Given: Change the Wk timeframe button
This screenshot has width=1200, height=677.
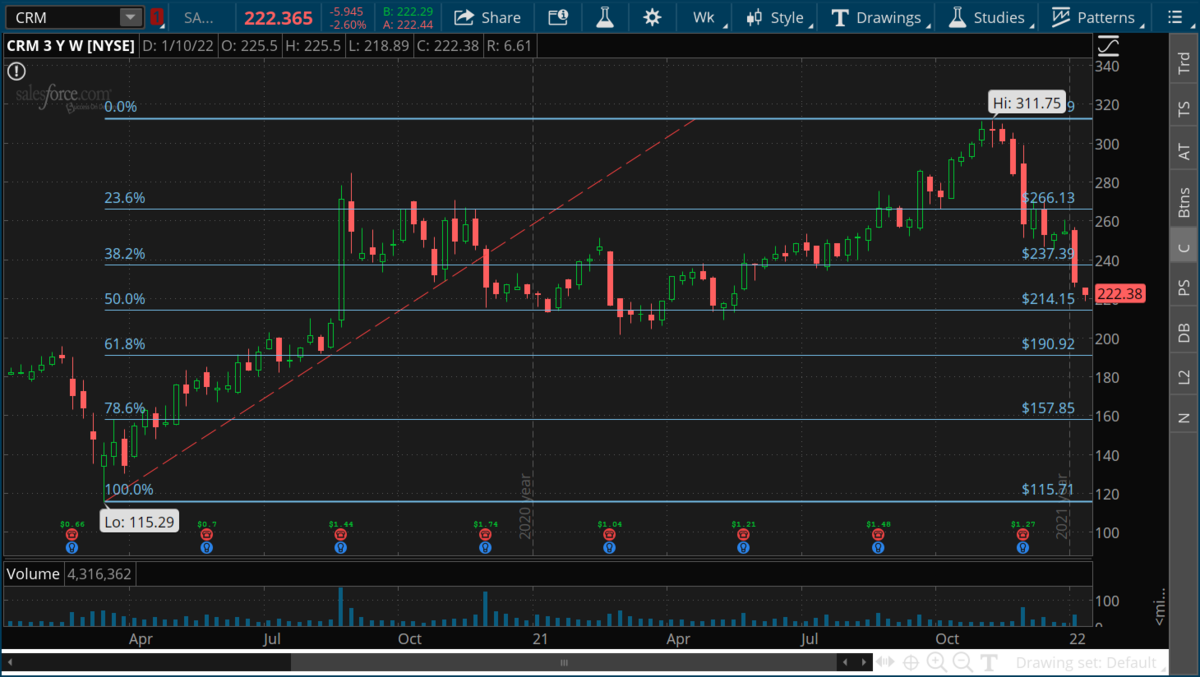Looking at the screenshot, I should click(x=704, y=17).
